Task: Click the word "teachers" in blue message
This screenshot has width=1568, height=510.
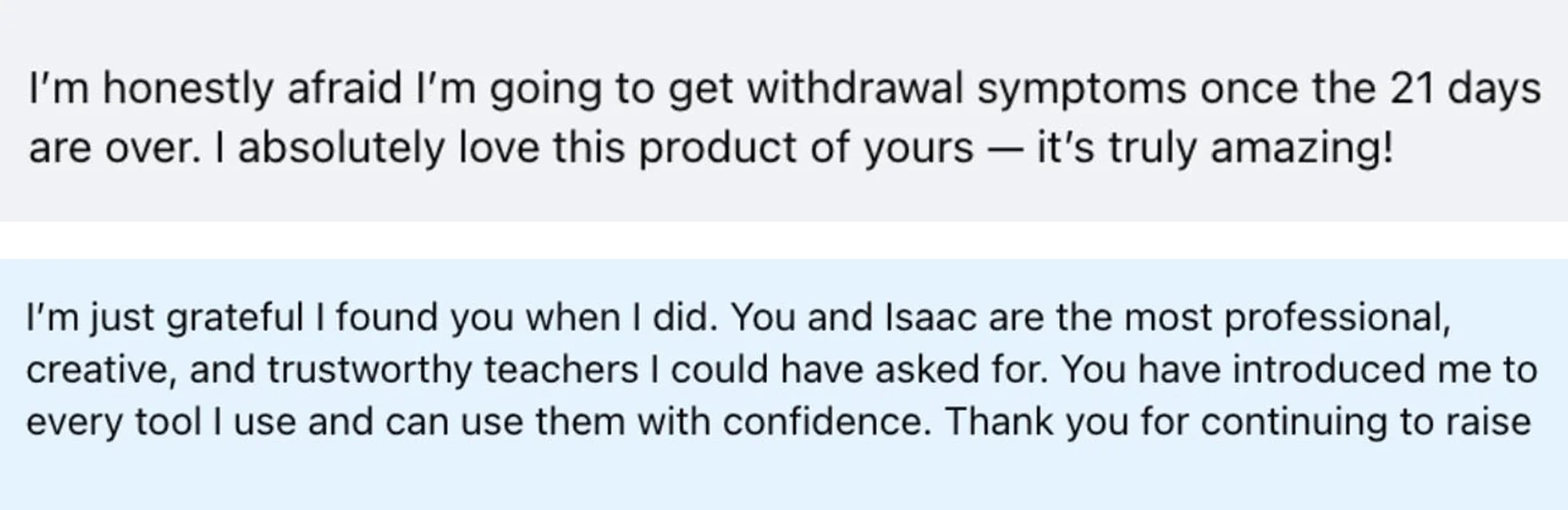Action: pyautogui.click(x=561, y=370)
